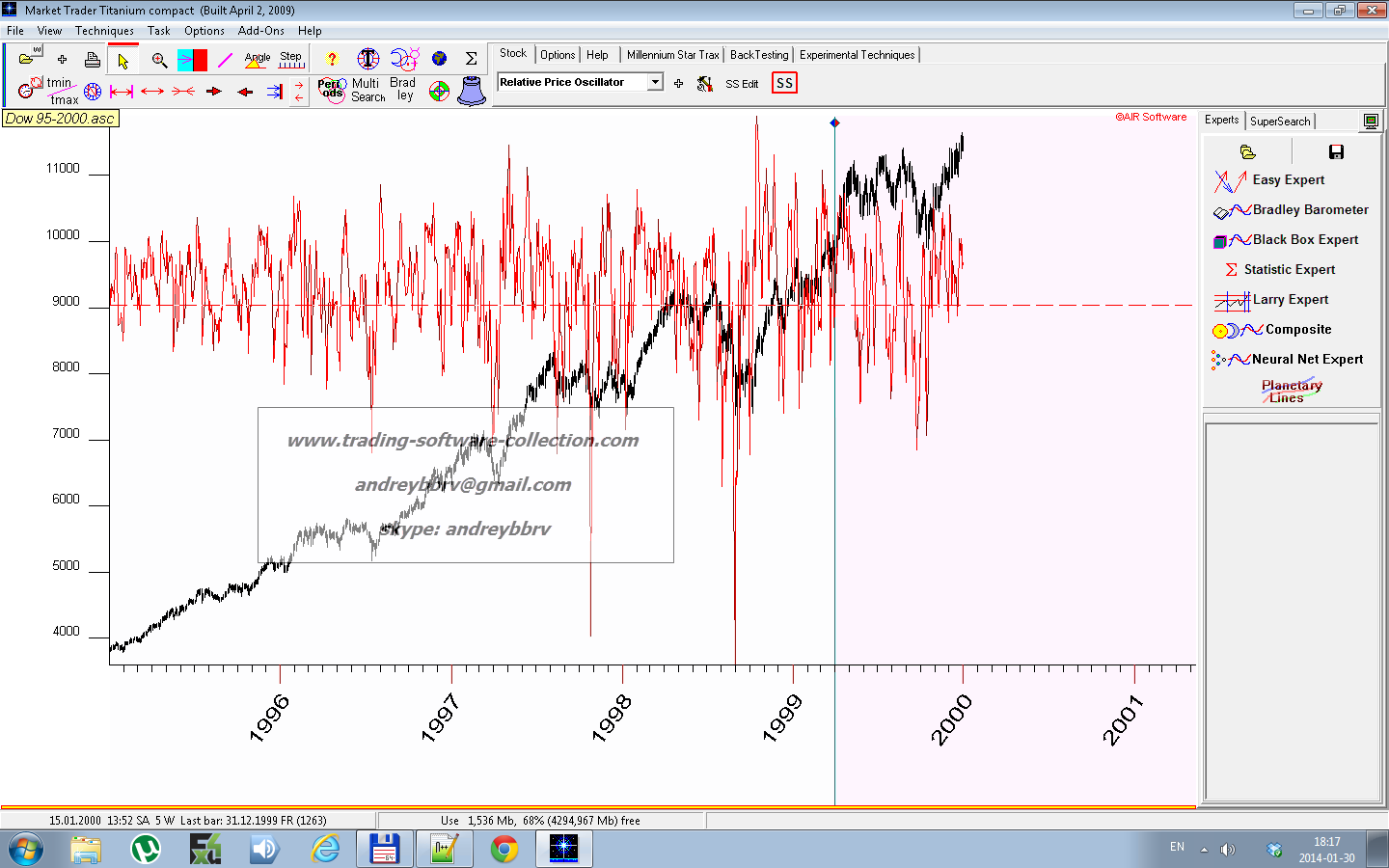Click the magnifier zoom tool icon
Image resolution: width=1389 pixels, height=868 pixels.
tap(159, 61)
